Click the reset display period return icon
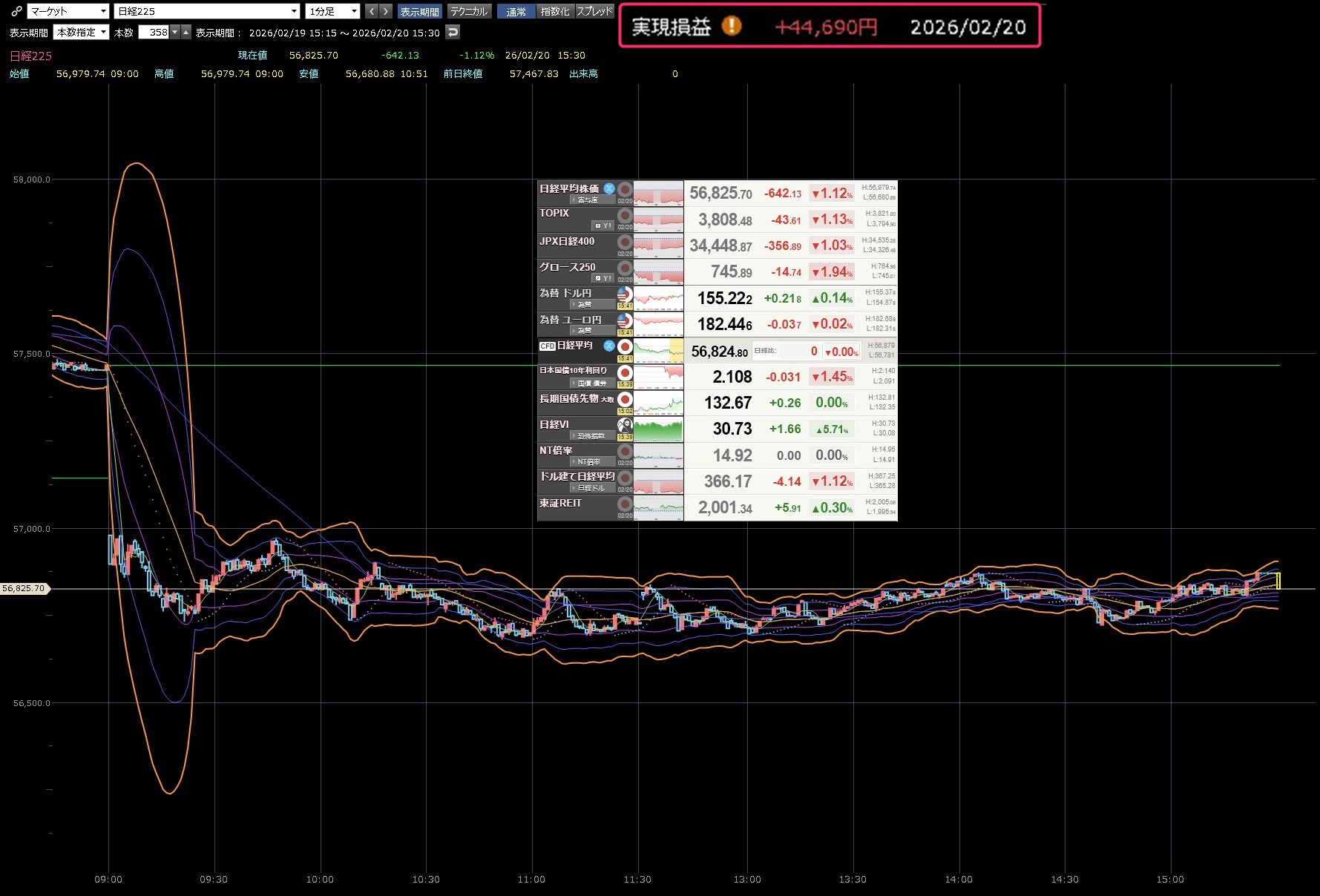Screen dimensions: 1320x896 click(x=453, y=32)
